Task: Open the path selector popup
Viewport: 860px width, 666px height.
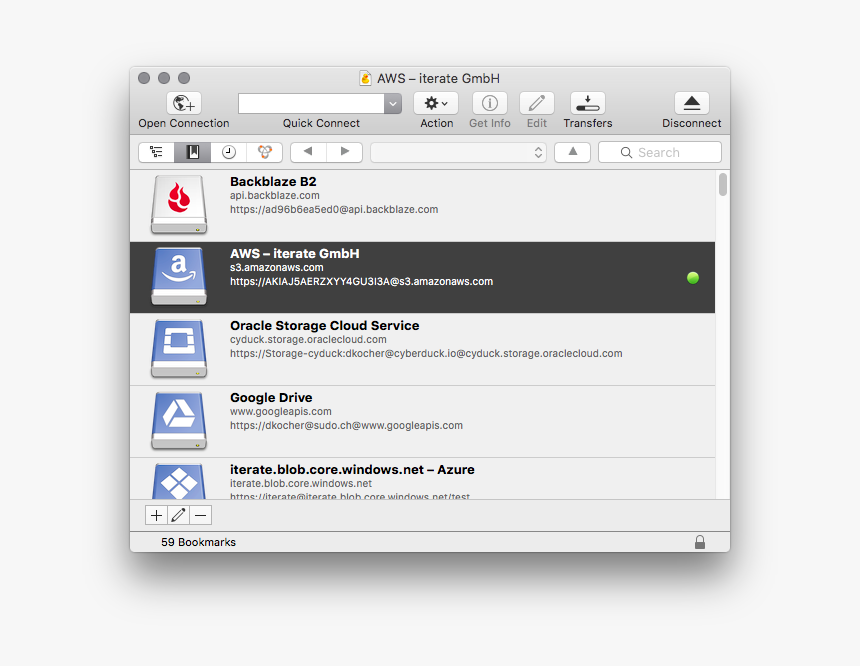Action: coord(459,153)
